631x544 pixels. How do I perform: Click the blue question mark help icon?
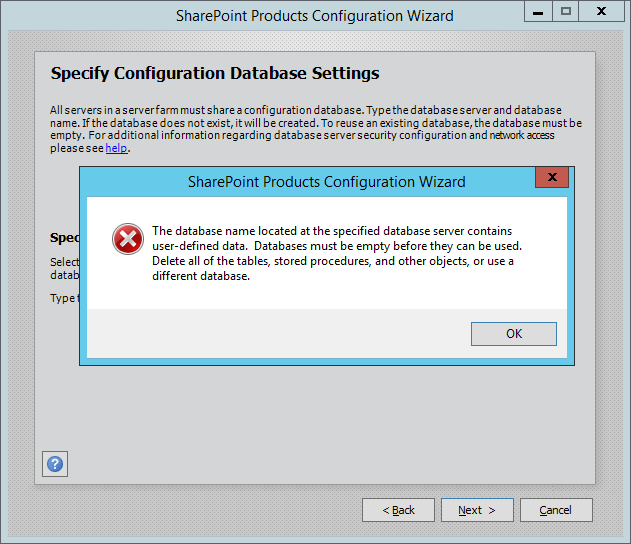click(x=55, y=464)
